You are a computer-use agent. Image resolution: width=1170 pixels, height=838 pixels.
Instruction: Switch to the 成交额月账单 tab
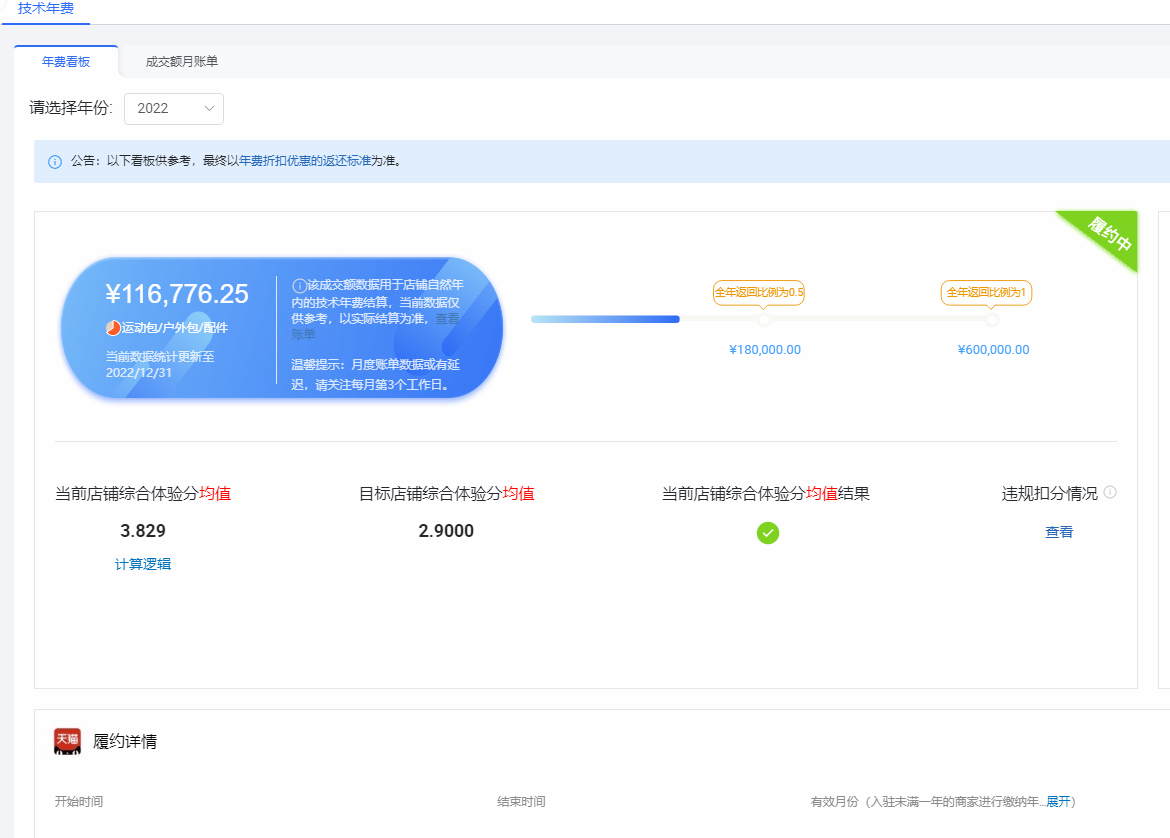[181, 61]
